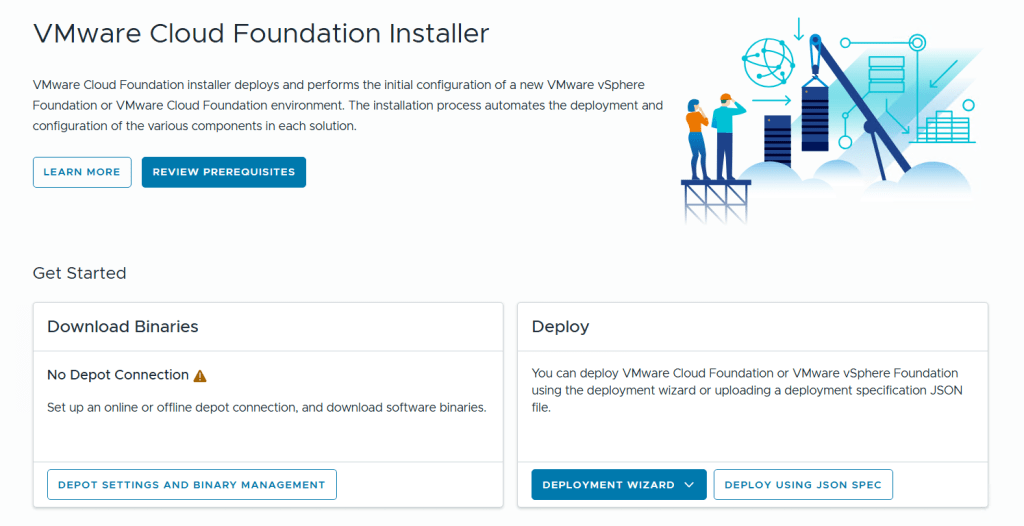Screen dimensions: 1024x526
Task: Click the dark server tower beside the workers
Action: pyautogui.click(x=777, y=139)
